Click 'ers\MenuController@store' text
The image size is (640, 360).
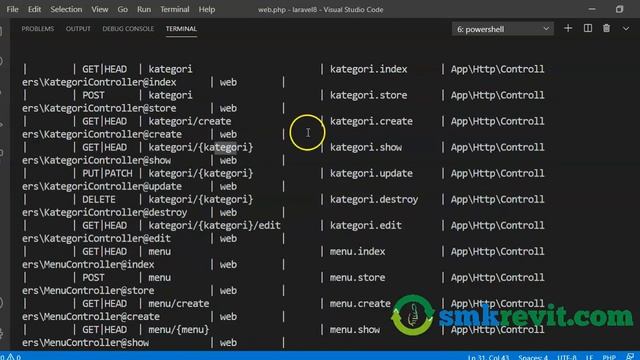coord(88,291)
